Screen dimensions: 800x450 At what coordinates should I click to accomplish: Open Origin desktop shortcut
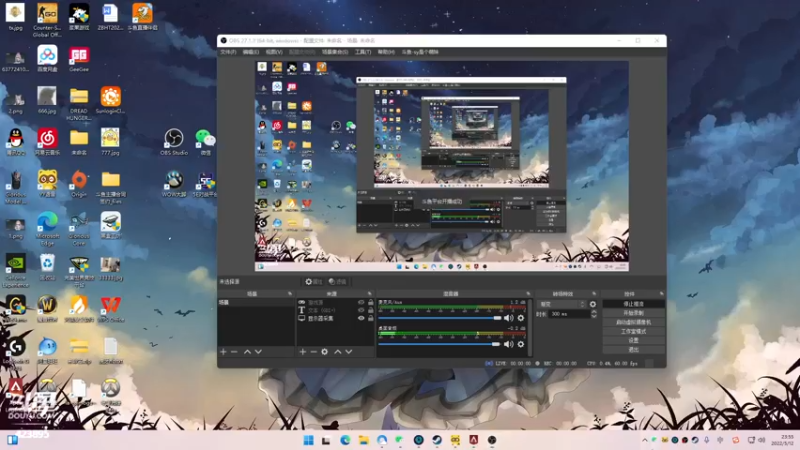[79, 184]
